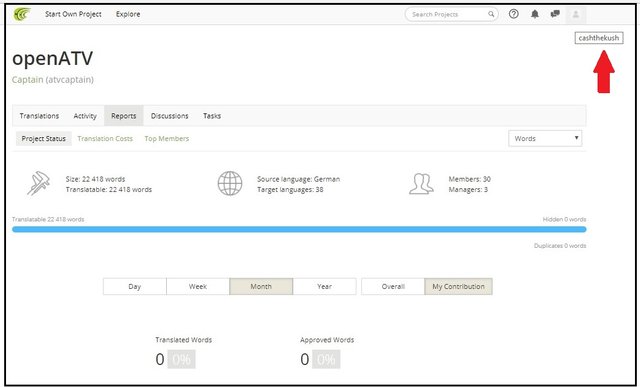The image size is (640, 387).
Task: Select the Month period toggle
Action: [x=261, y=287]
